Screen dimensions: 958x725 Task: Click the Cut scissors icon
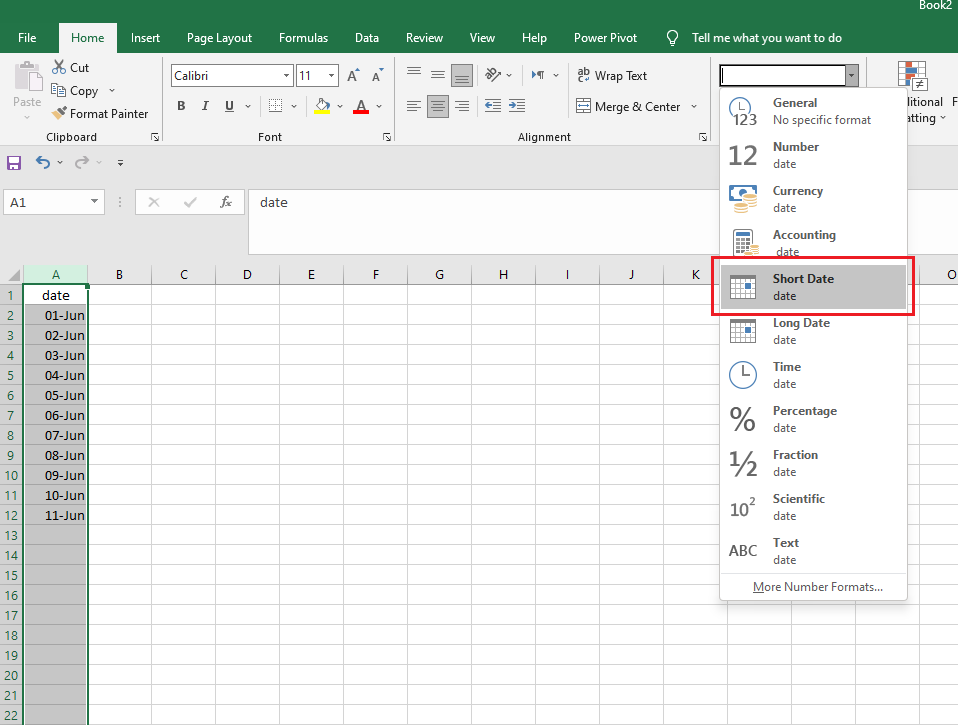point(60,68)
